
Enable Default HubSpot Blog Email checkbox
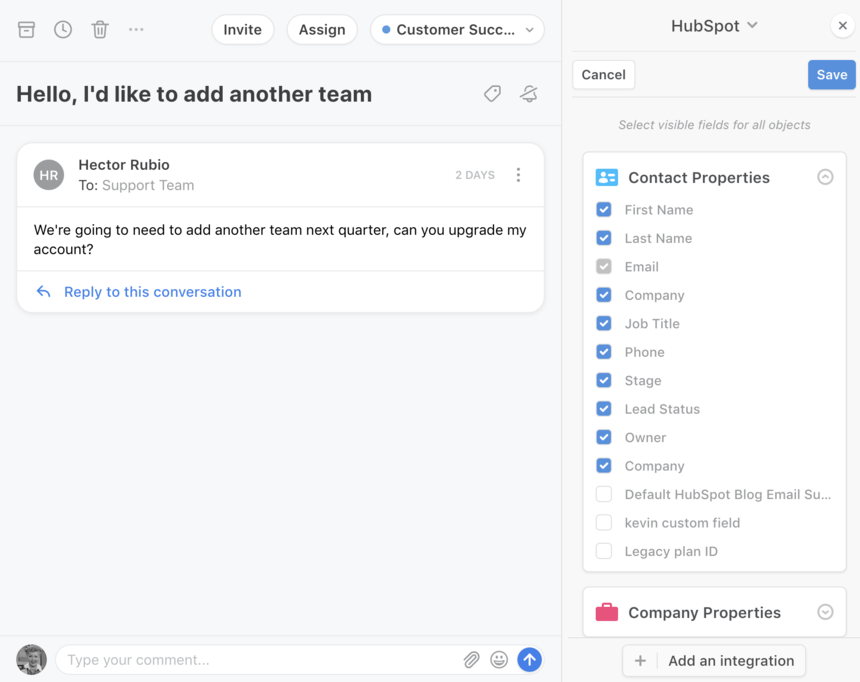click(604, 494)
